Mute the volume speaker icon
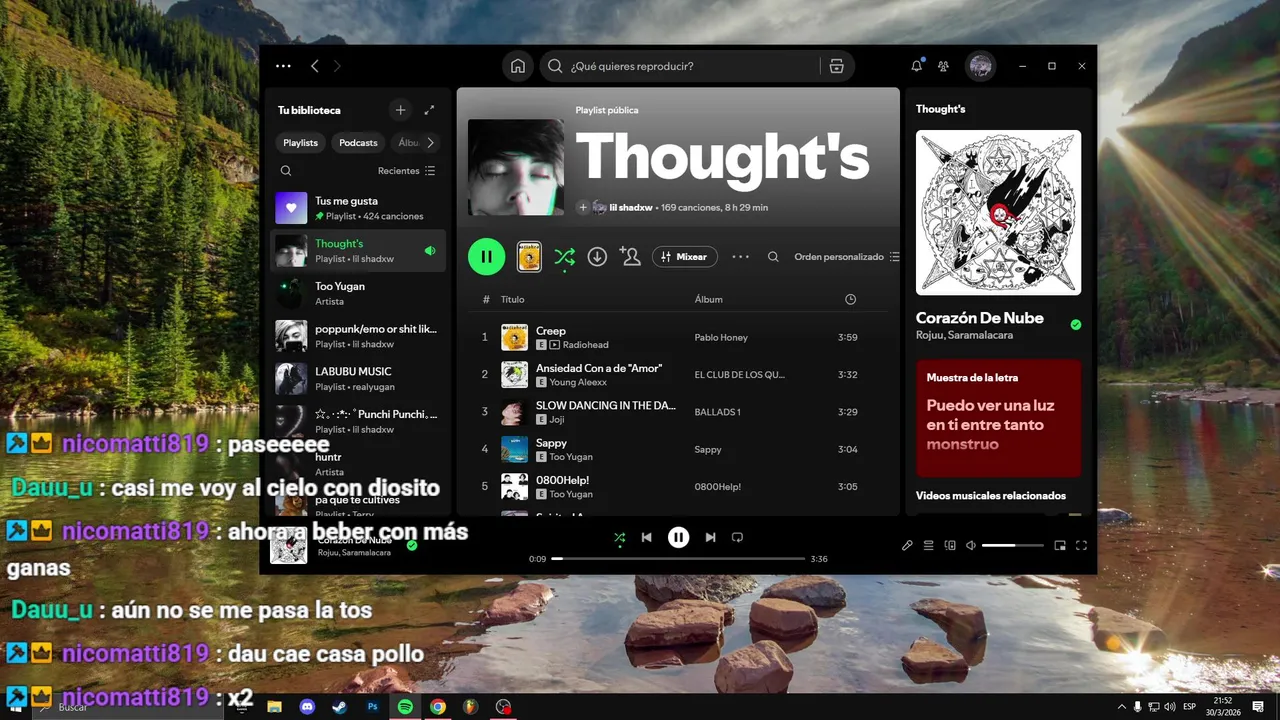Viewport: 1280px width, 720px height. coord(970,546)
